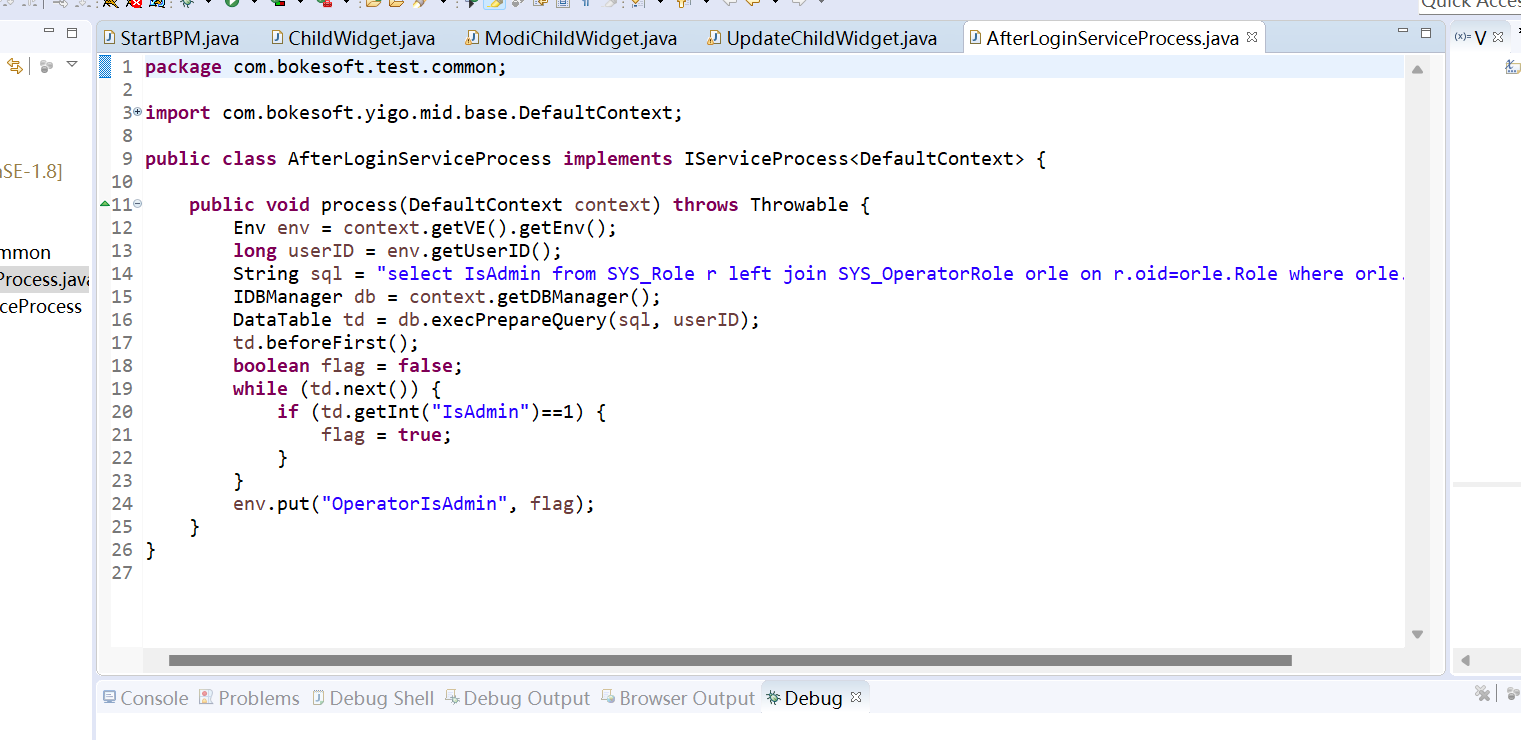Collapse the process method at line 11
Screen dimensions: 1521x740
tap(137, 204)
